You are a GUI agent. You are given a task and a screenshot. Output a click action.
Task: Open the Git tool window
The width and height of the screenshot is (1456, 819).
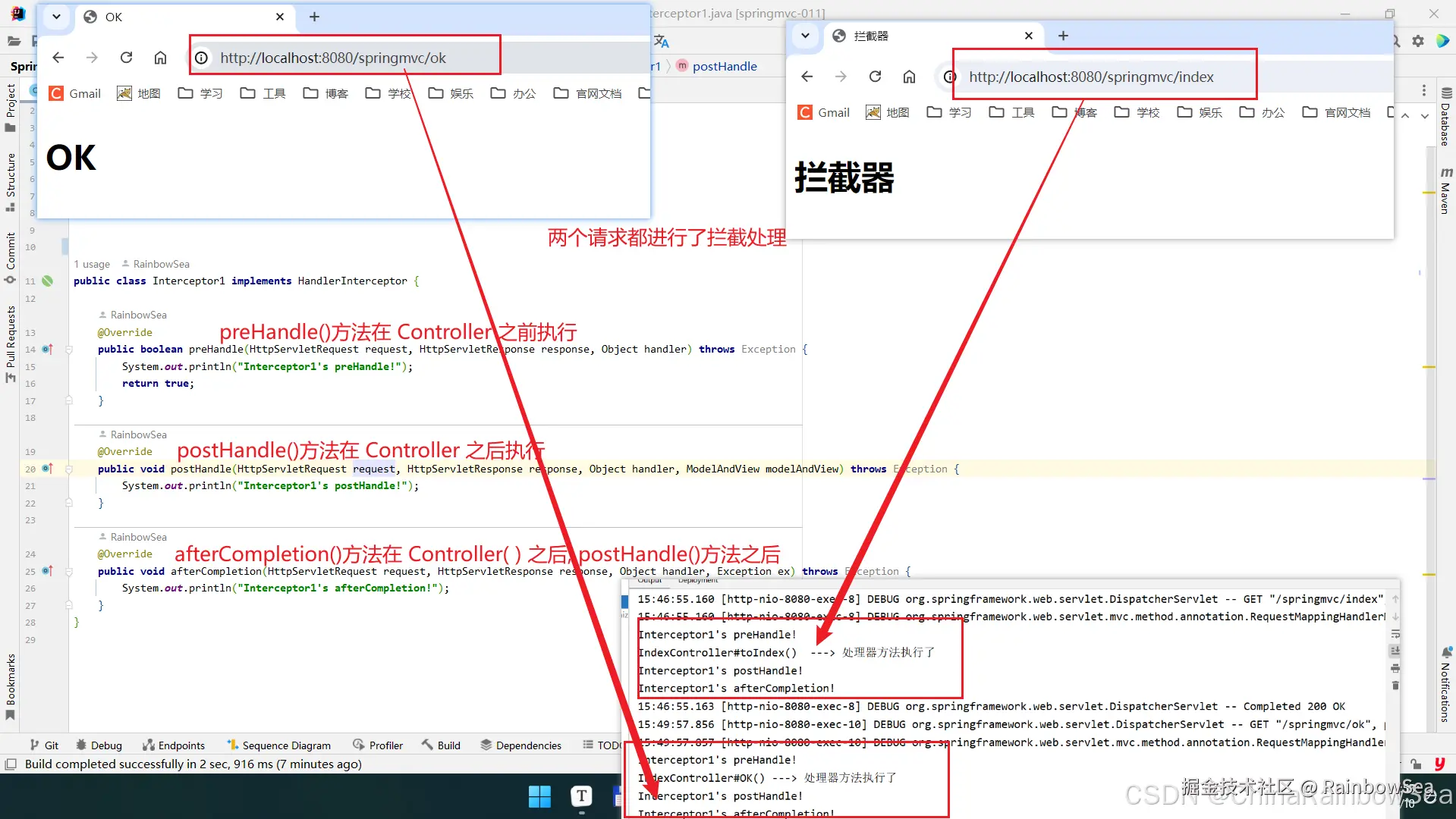pyautogui.click(x=44, y=745)
